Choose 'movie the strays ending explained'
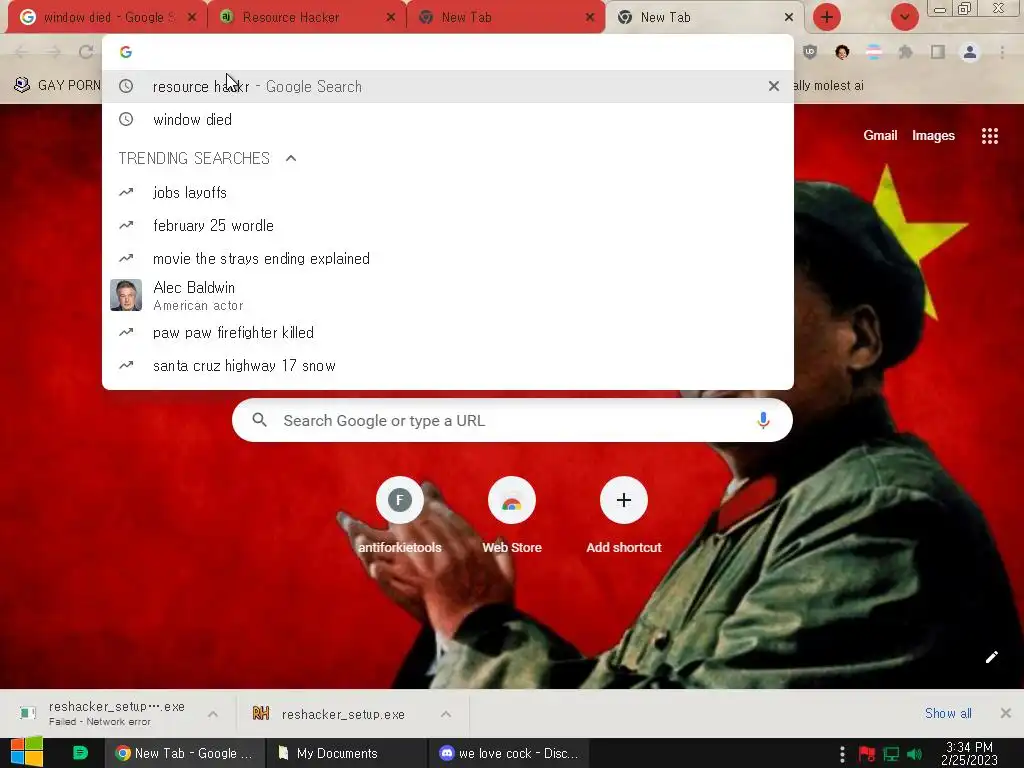The height and width of the screenshot is (768, 1024). click(448, 259)
